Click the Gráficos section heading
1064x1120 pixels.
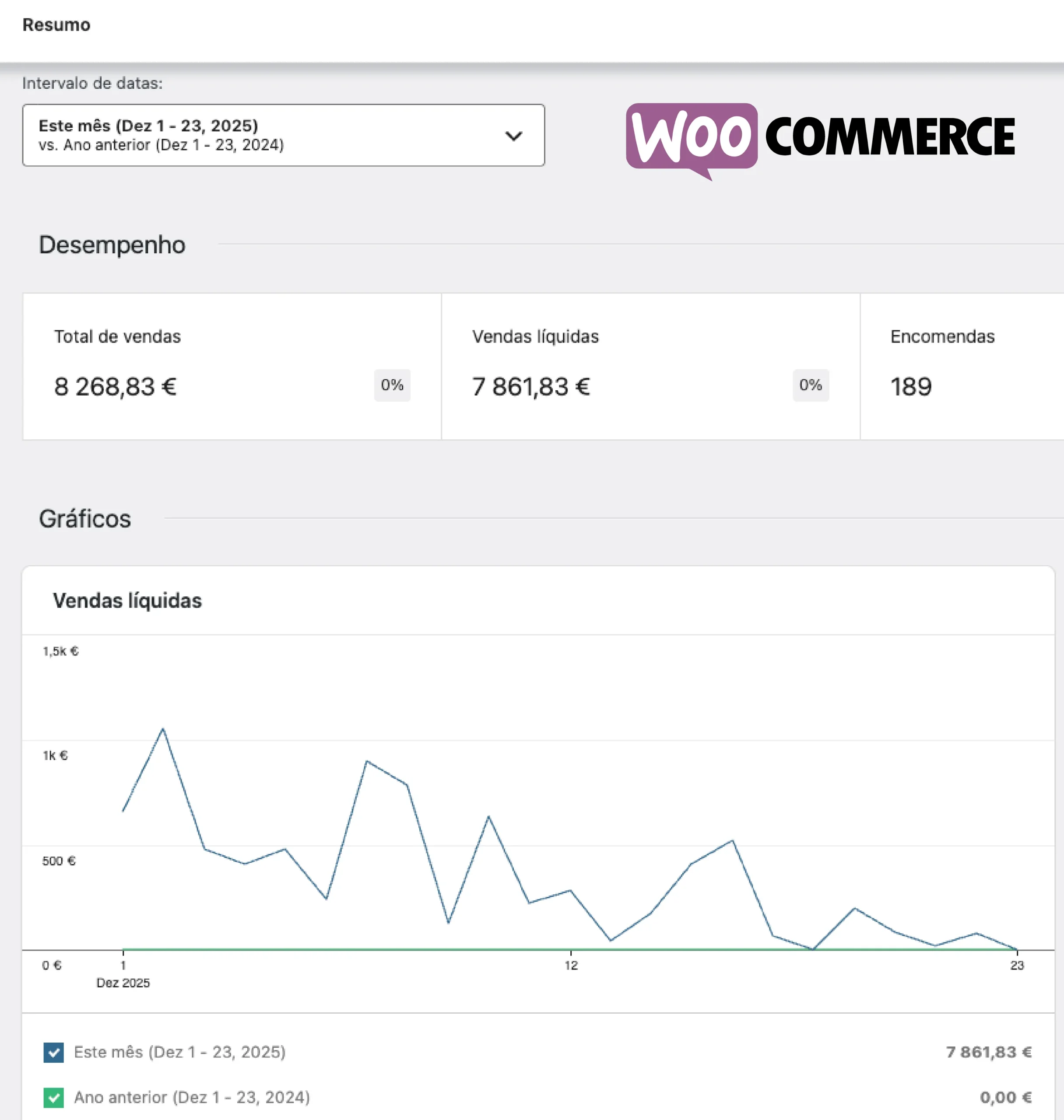(85, 519)
